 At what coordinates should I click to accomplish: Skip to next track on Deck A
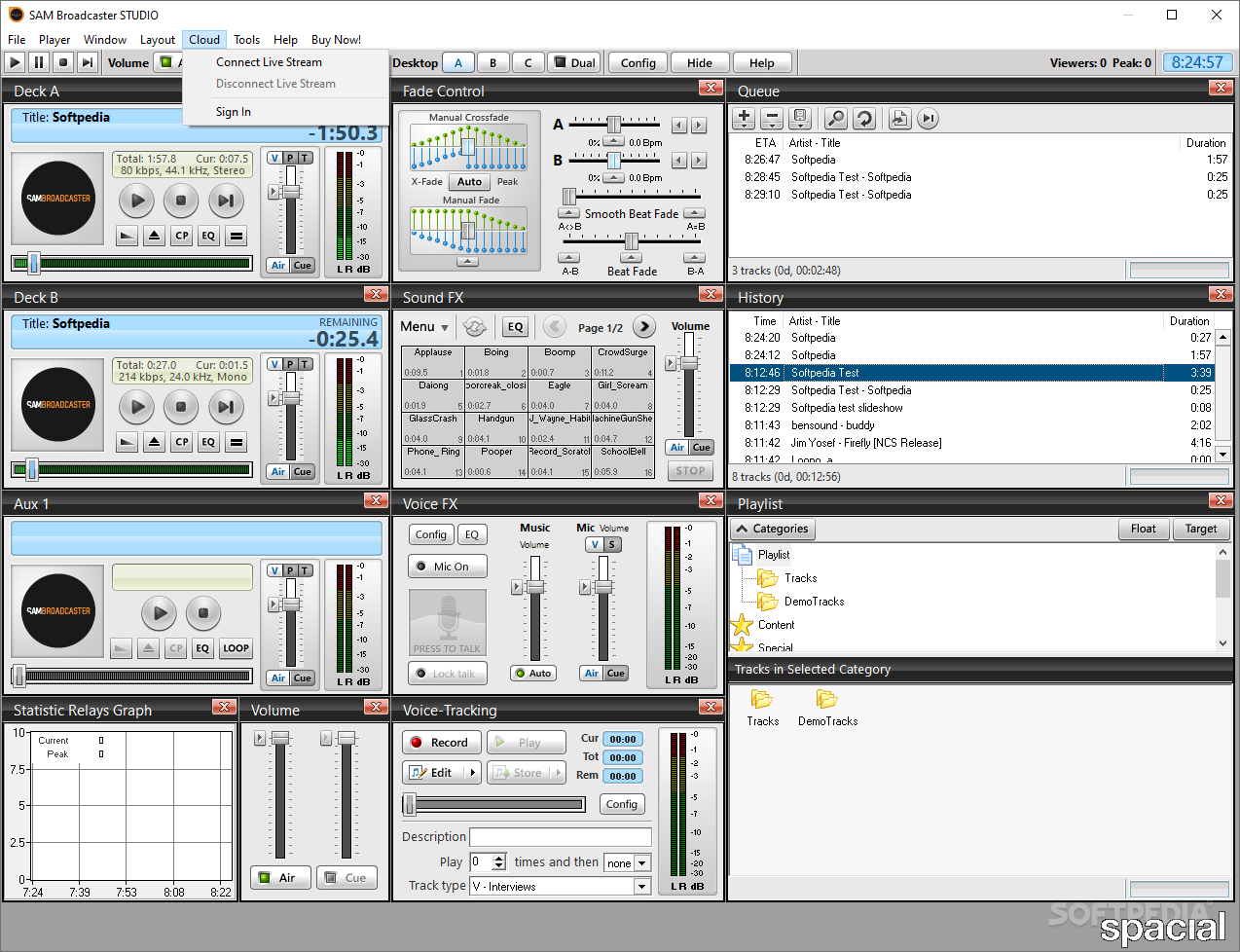click(x=226, y=201)
